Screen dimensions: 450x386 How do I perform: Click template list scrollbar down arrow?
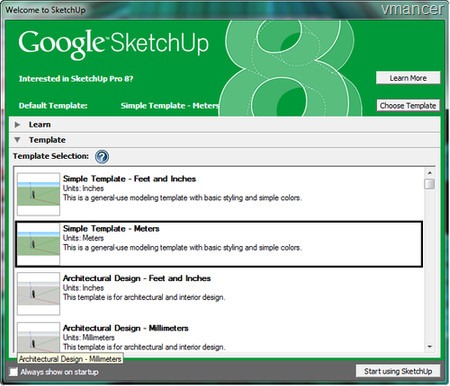(430, 347)
